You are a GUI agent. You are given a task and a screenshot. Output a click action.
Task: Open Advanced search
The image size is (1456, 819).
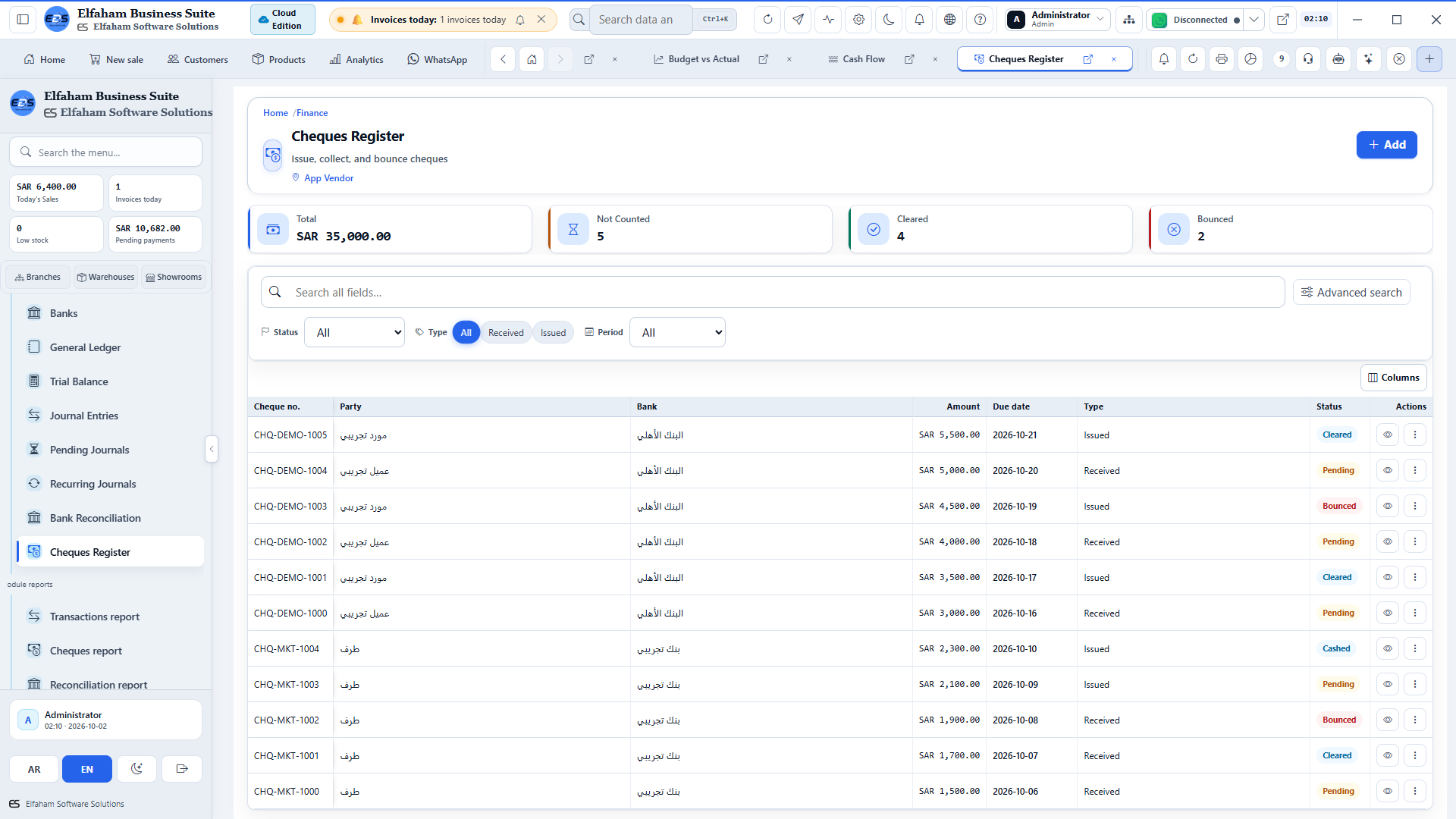click(1351, 293)
